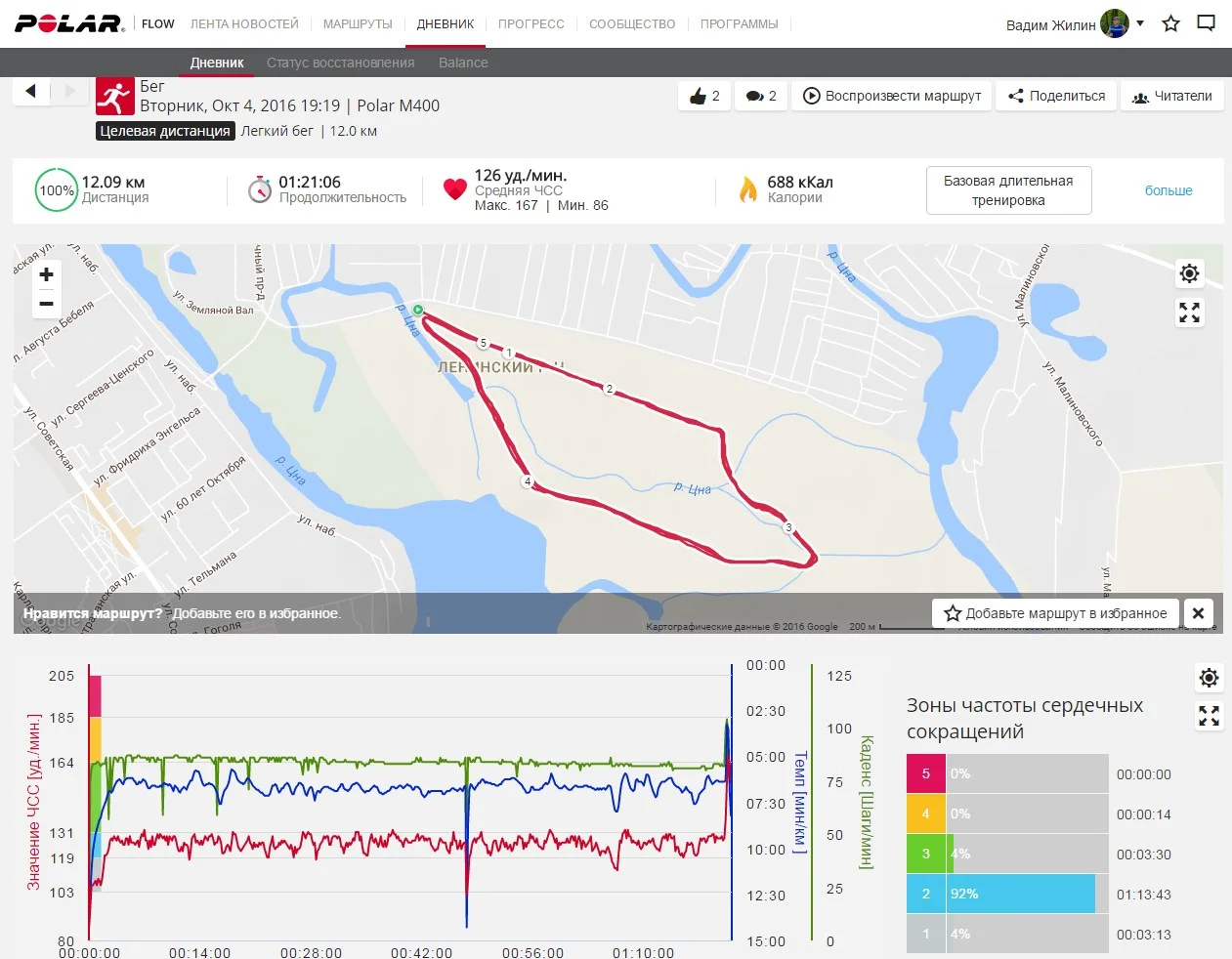Image resolution: width=1232 pixels, height=959 pixels.
Task: Click the thumbs-up likes button
Action: click(704, 96)
